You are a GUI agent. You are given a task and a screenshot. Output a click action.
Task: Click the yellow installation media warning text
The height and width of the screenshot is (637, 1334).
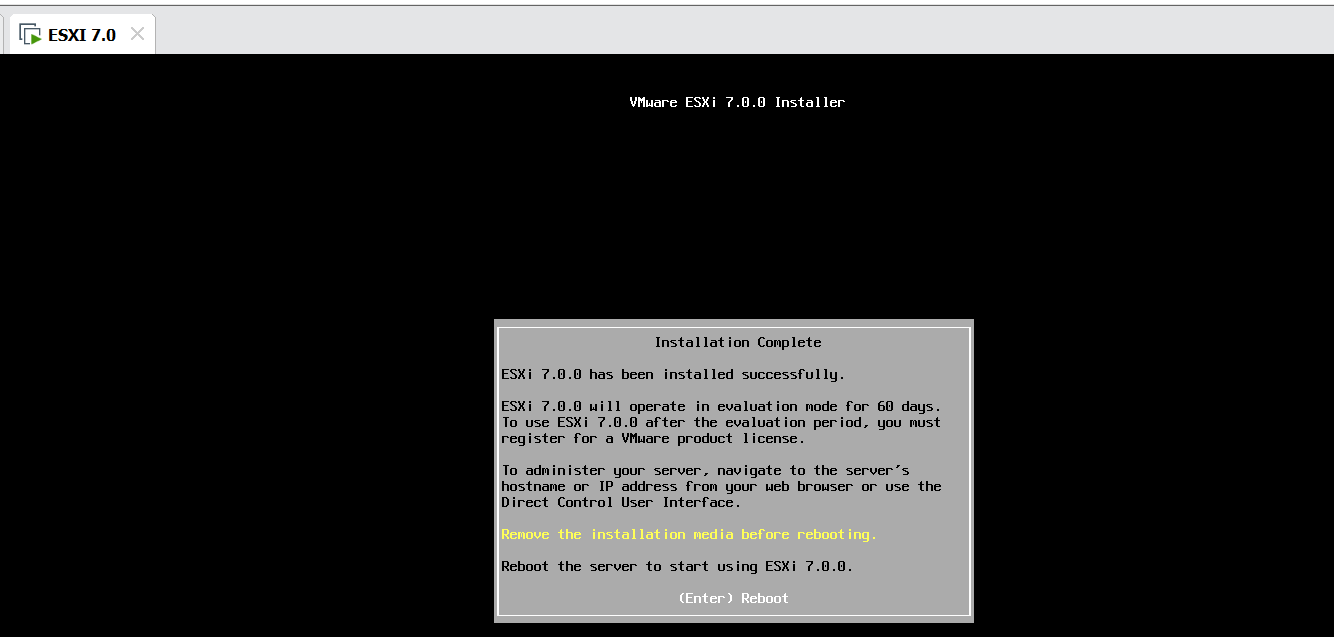[x=689, y=534]
